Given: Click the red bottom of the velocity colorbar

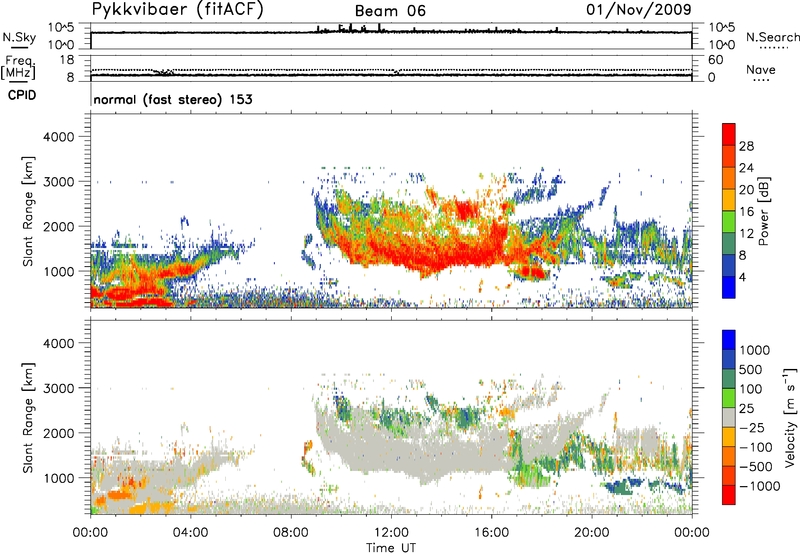Looking at the screenshot, I should click(x=729, y=495).
